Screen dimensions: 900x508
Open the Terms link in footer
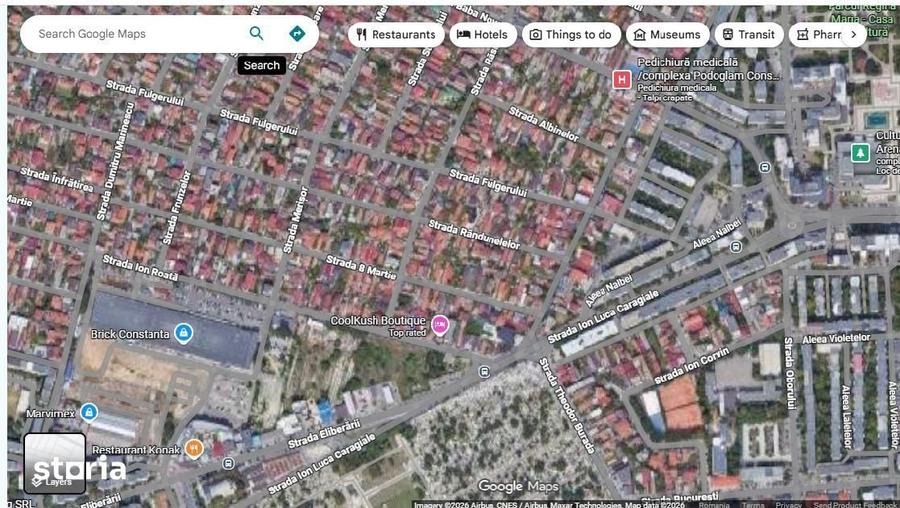click(754, 505)
